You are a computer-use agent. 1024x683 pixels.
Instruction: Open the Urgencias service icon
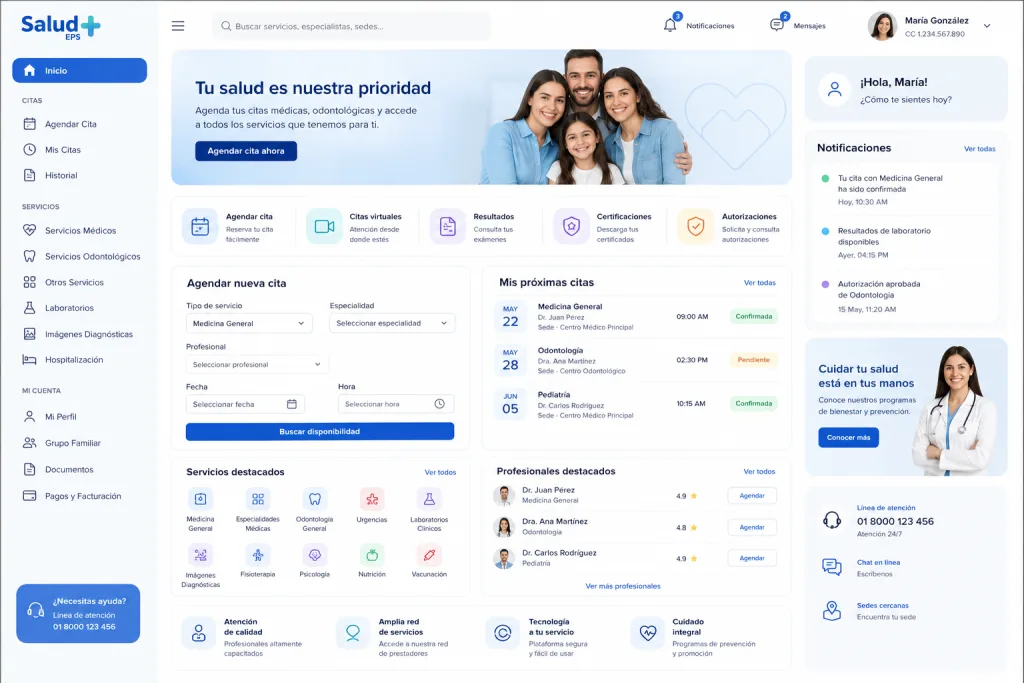pos(372,500)
